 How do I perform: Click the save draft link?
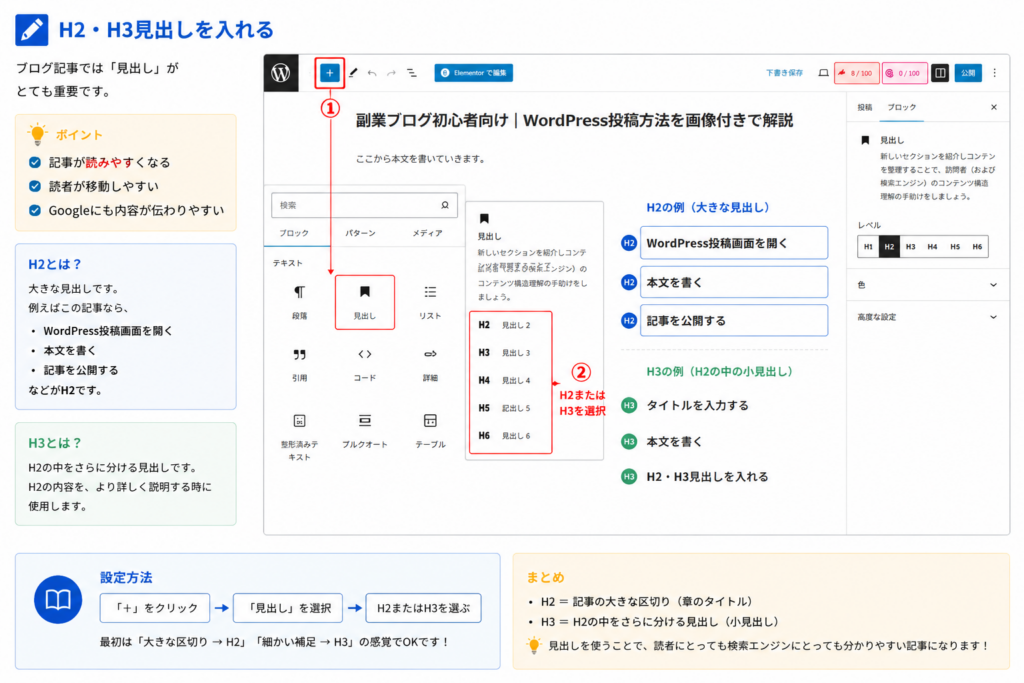coord(784,73)
